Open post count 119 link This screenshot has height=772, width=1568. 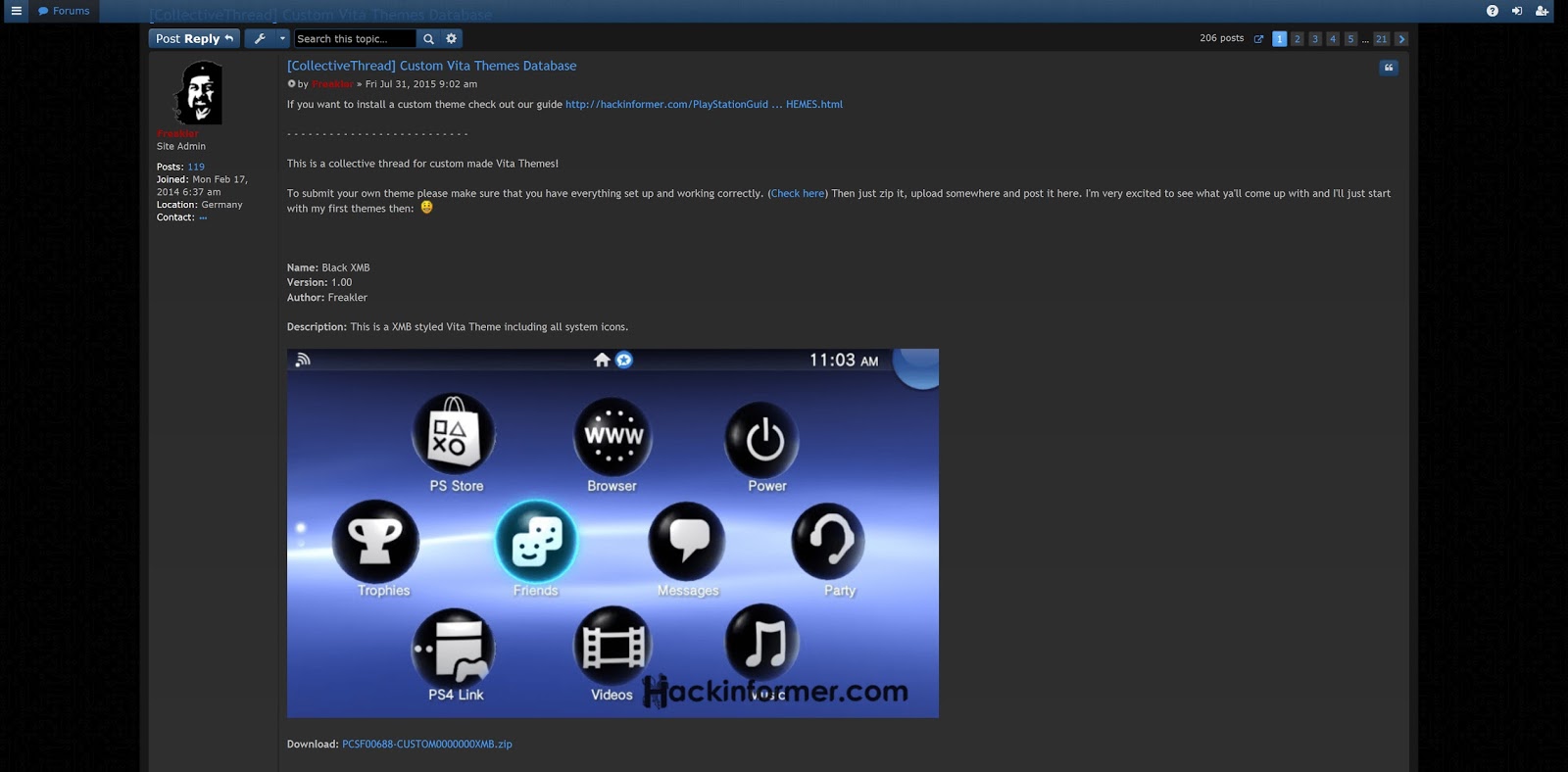(196, 167)
